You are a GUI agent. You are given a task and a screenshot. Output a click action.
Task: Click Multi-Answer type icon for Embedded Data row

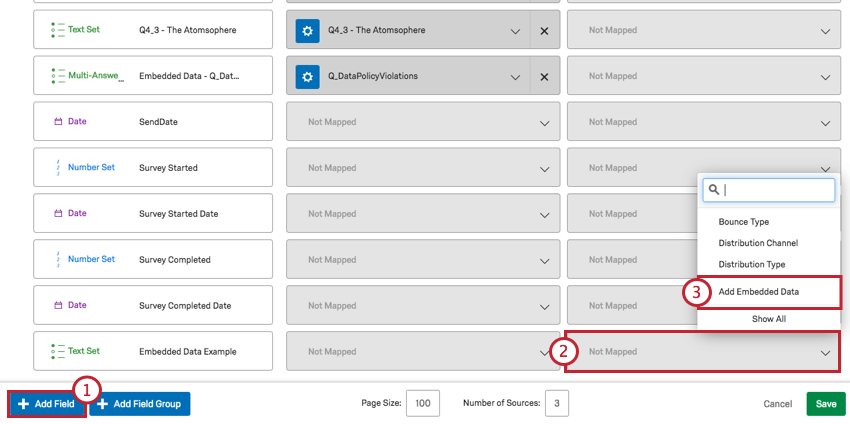(x=57, y=76)
